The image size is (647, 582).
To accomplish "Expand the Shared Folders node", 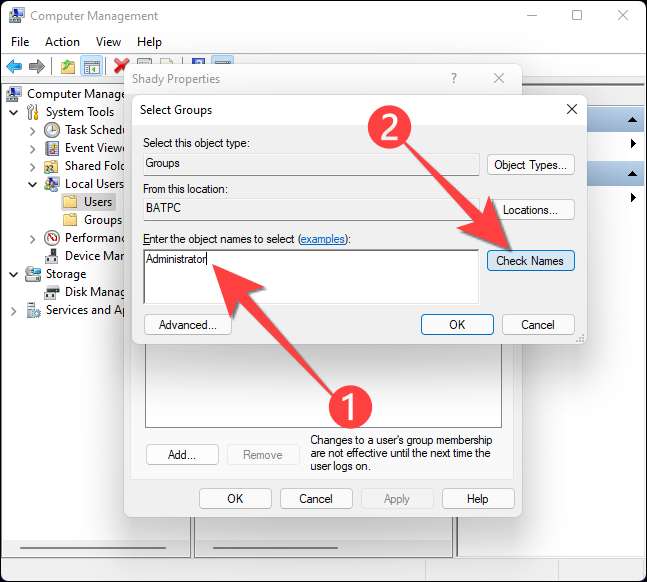I will pos(33,167).
